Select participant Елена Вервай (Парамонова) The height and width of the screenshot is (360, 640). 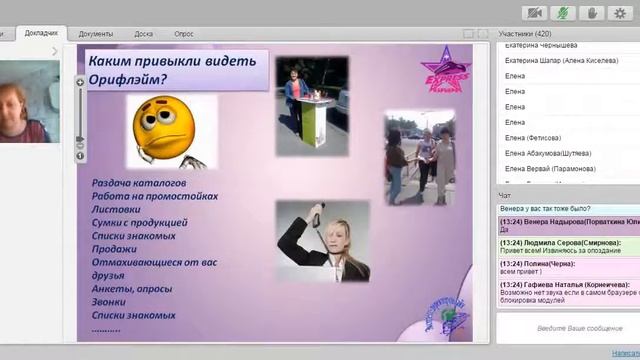click(550, 169)
